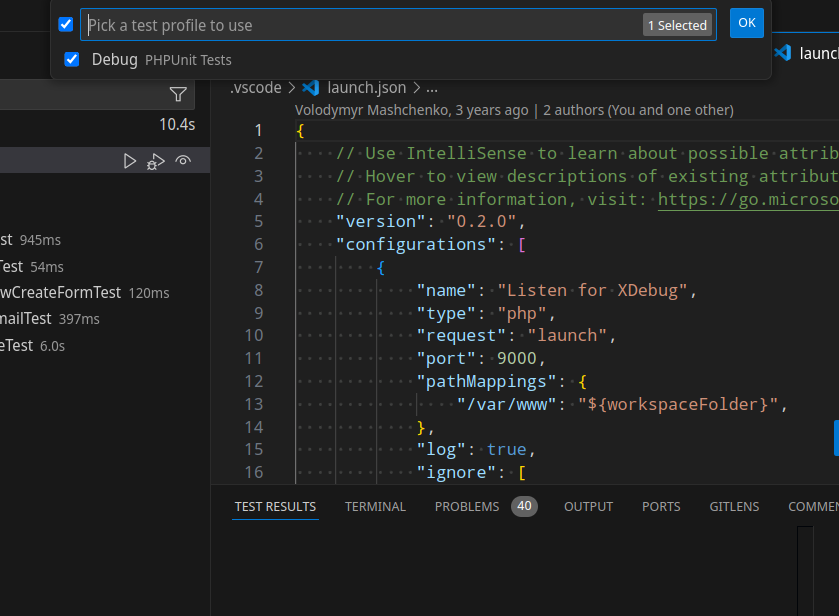
Task: Switch to the TERMINAL panel tab
Action: (x=375, y=507)
